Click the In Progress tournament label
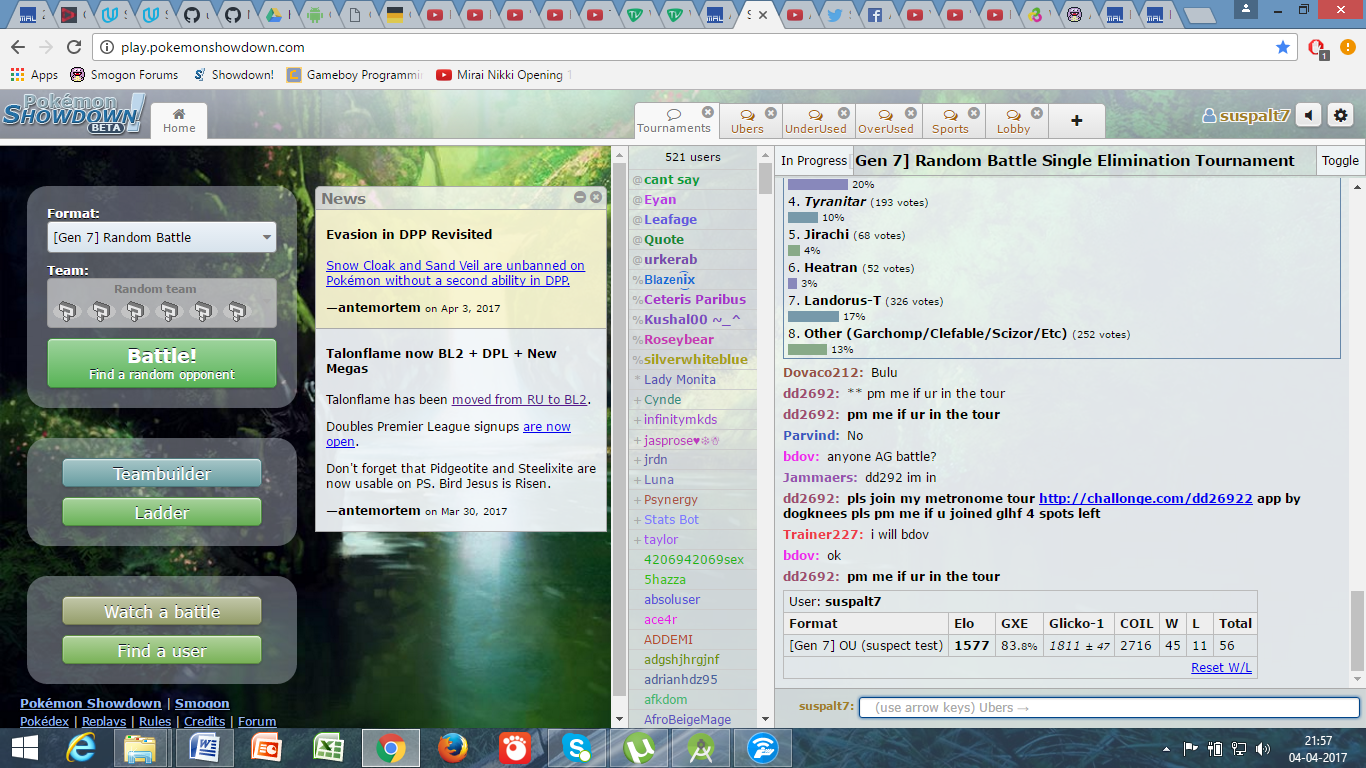Viewport: 1366px width, 768px height. [814, 160]
